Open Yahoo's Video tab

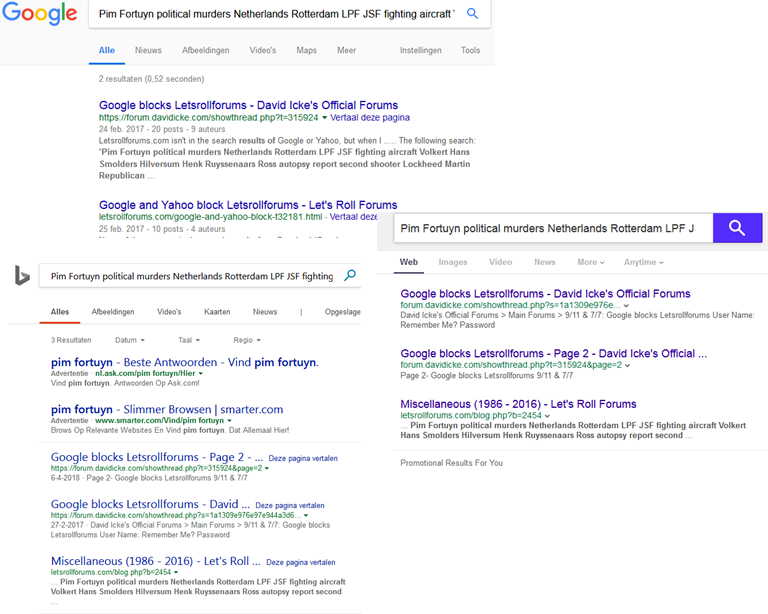(x=500, y=262)
